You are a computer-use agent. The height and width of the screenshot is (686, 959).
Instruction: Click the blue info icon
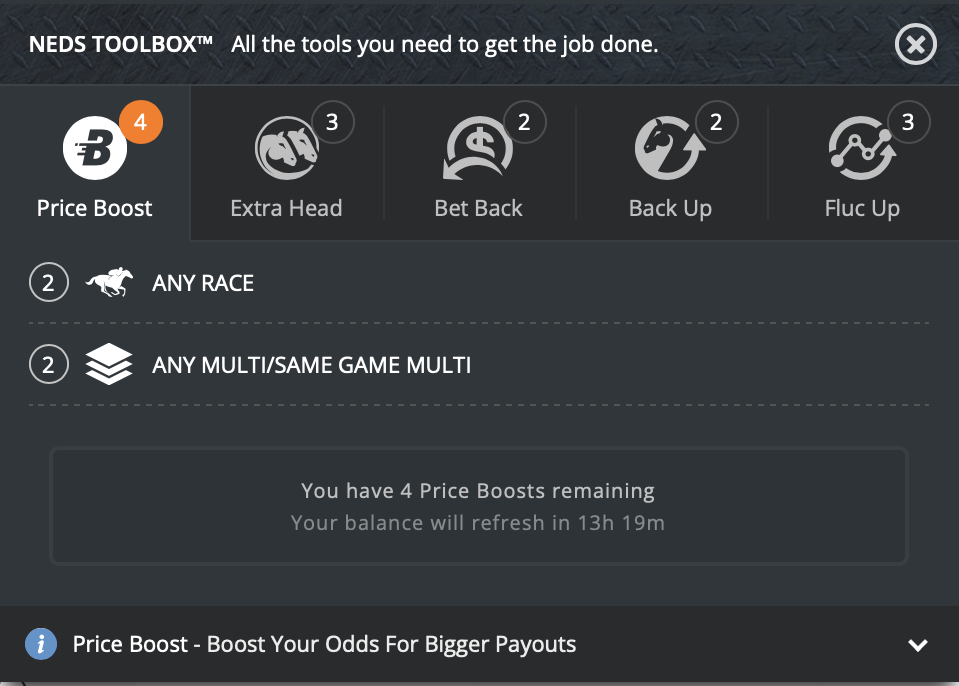pos(41,644)
